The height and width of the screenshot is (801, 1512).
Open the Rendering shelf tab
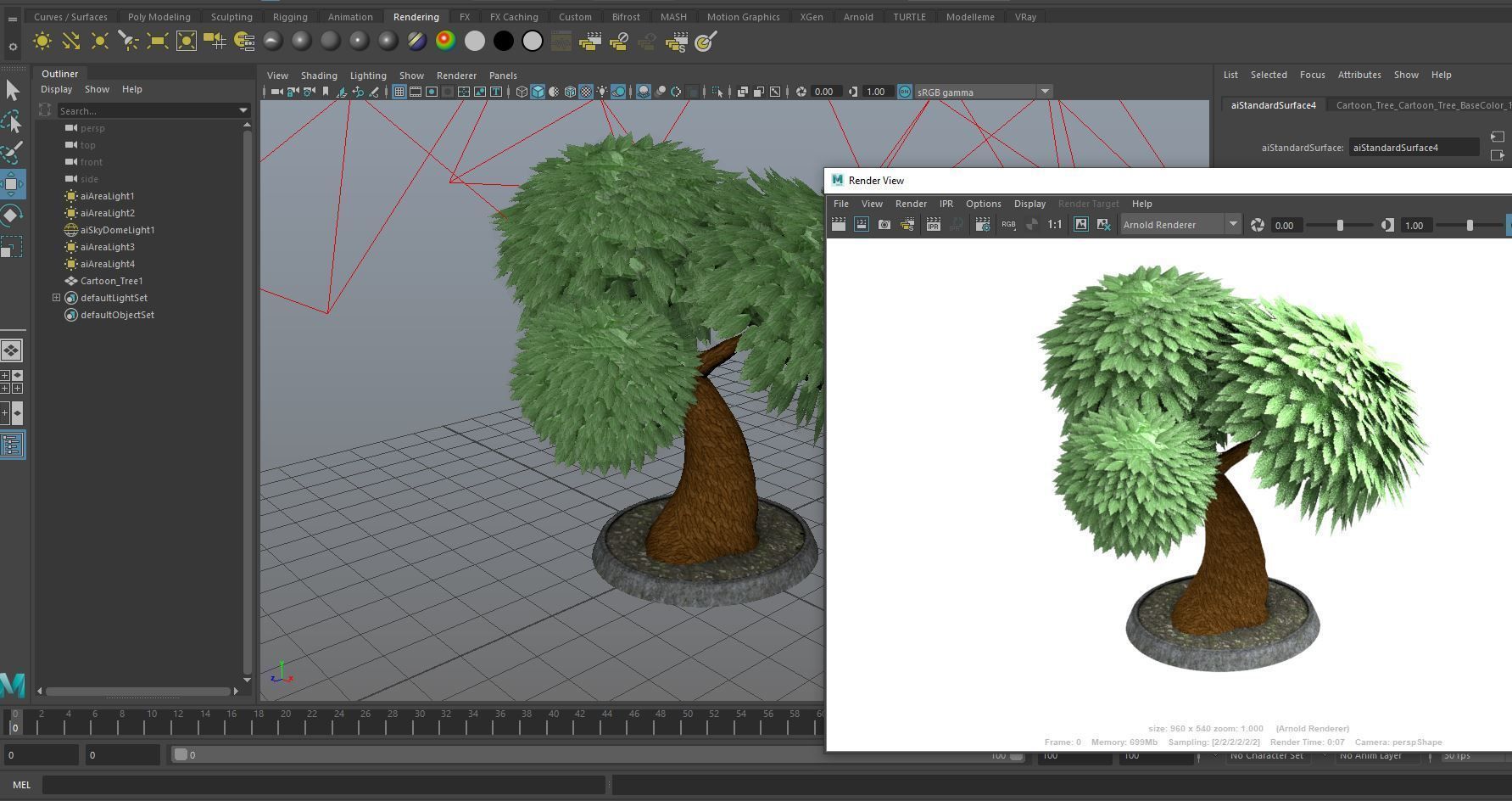tap(416, 17)
